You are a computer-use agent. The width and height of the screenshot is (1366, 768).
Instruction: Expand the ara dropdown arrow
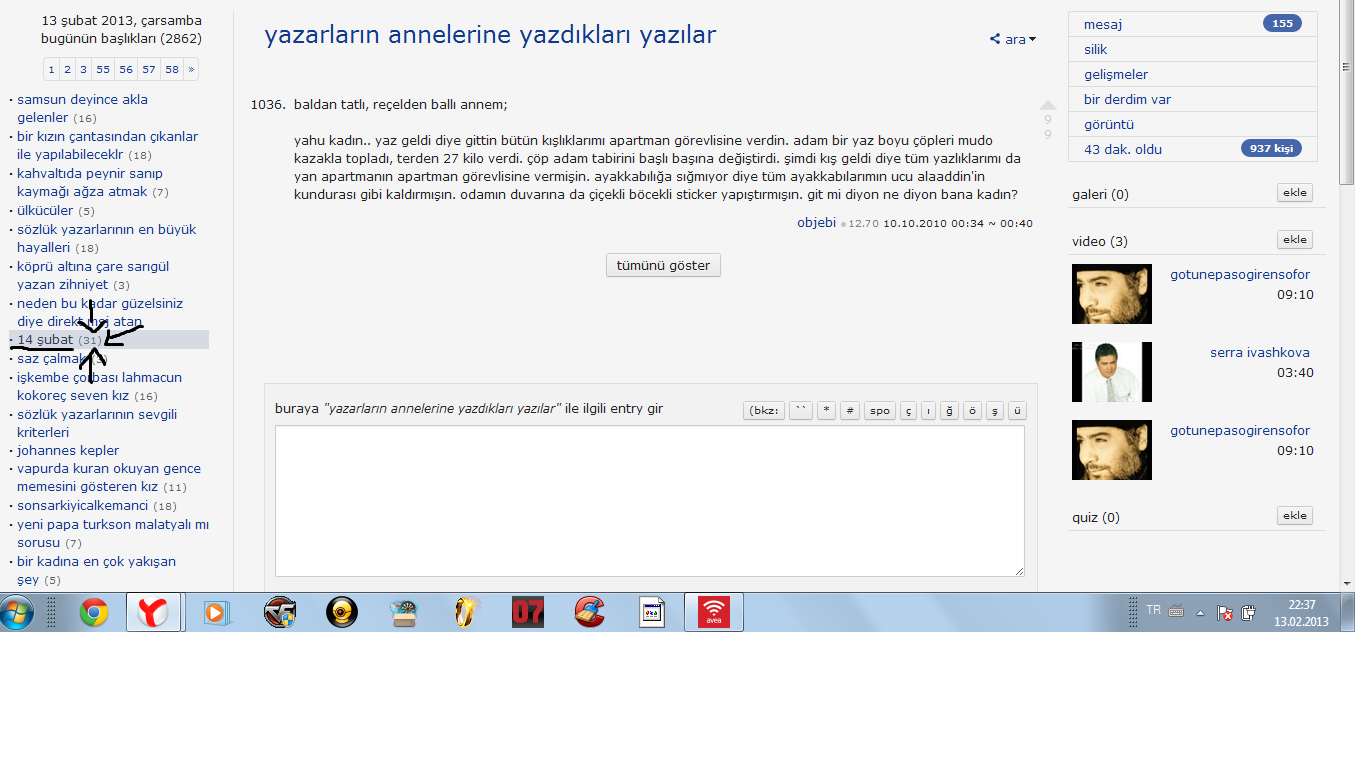1032,40
